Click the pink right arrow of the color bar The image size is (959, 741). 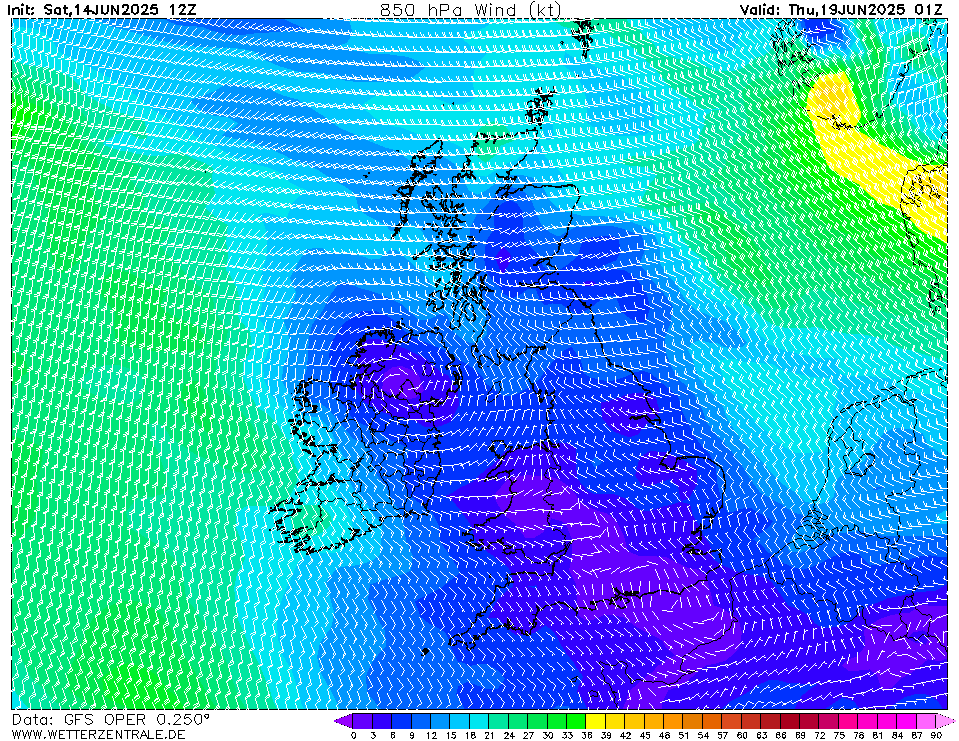(x=945, y=721)
